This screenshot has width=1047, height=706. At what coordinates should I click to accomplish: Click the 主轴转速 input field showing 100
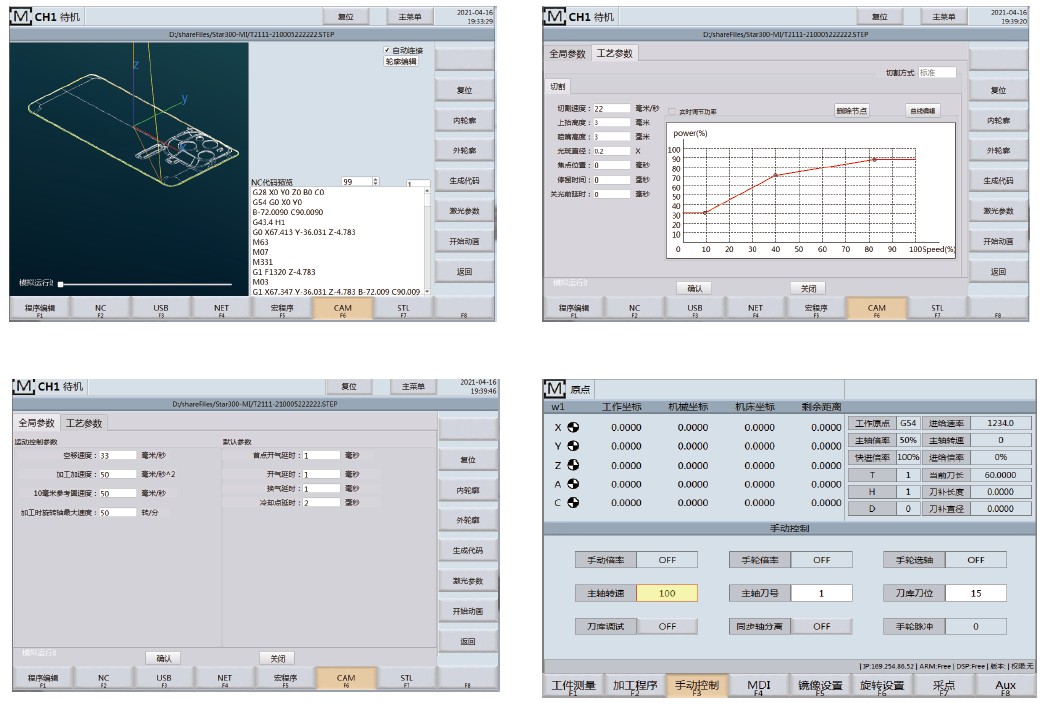point(667,593)
